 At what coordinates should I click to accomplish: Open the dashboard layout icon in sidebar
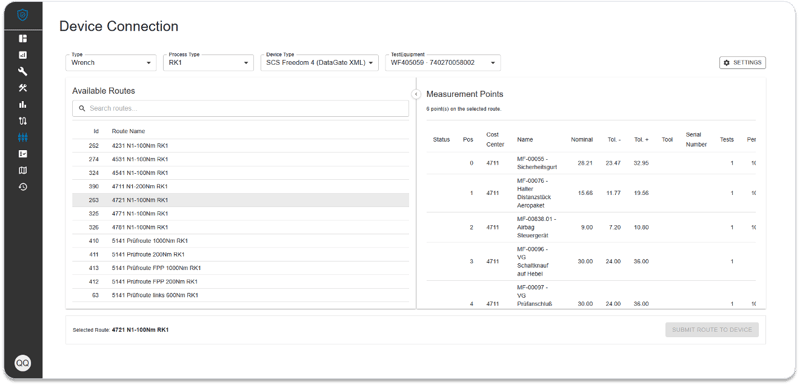(x=22, y=38)
